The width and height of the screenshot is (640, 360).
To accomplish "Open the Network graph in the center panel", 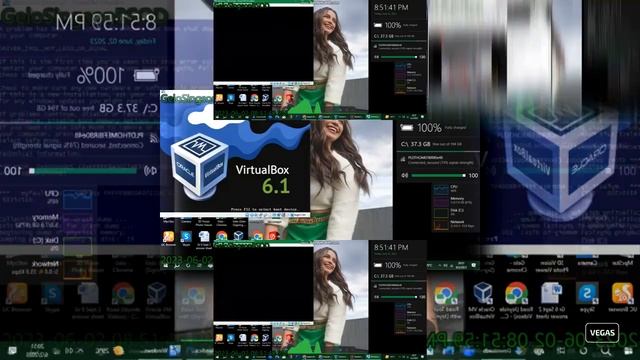I will pos(441,225).
